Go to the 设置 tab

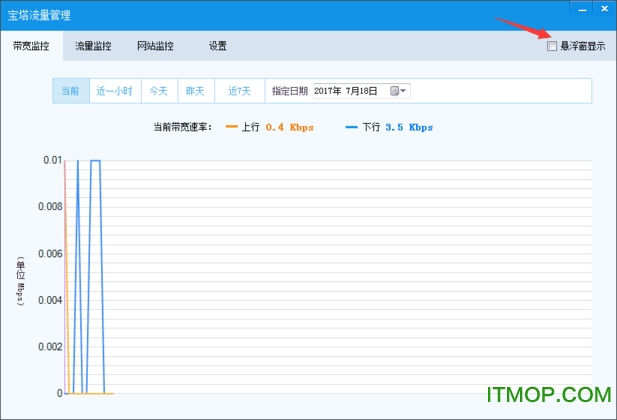point(218,46)
